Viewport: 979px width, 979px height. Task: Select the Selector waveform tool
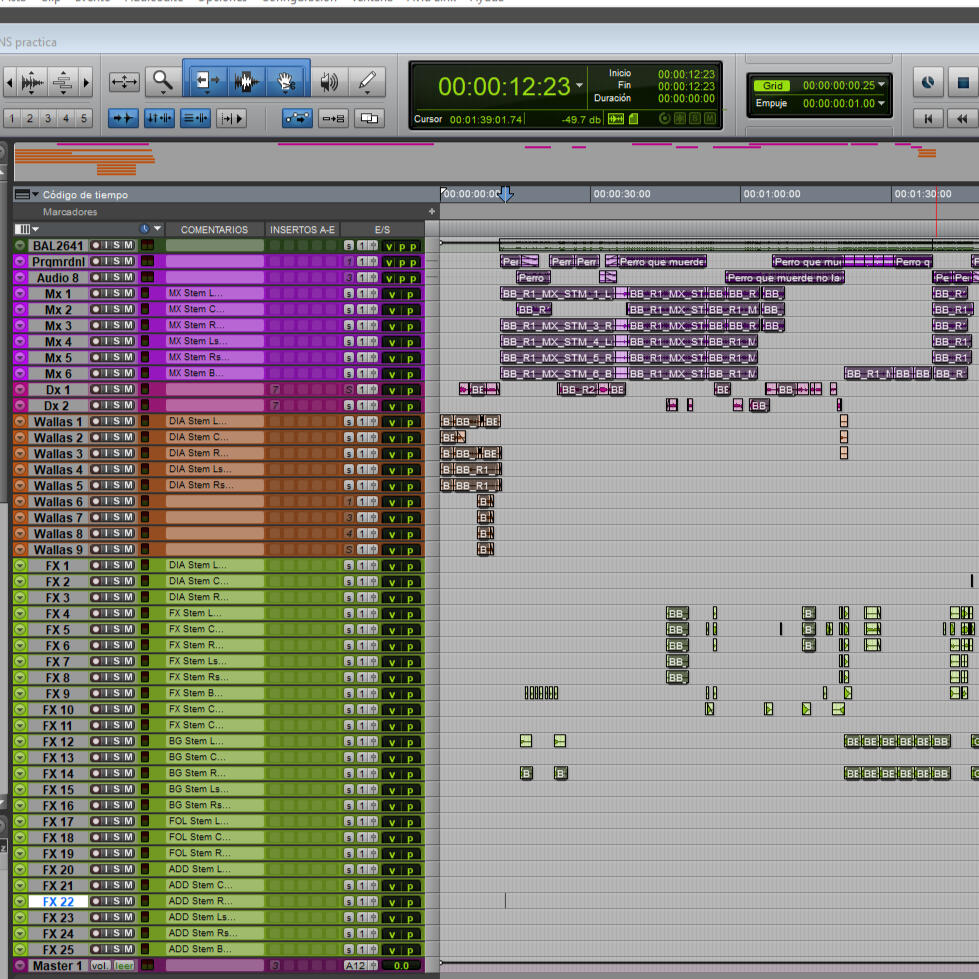246,81
